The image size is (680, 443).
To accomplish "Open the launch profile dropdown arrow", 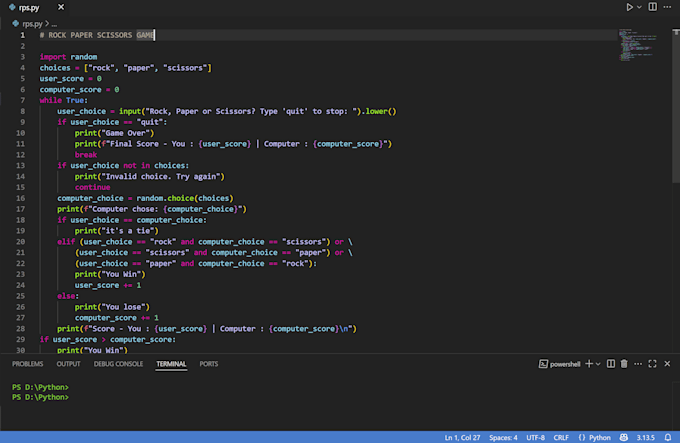I will click(598, 364).
